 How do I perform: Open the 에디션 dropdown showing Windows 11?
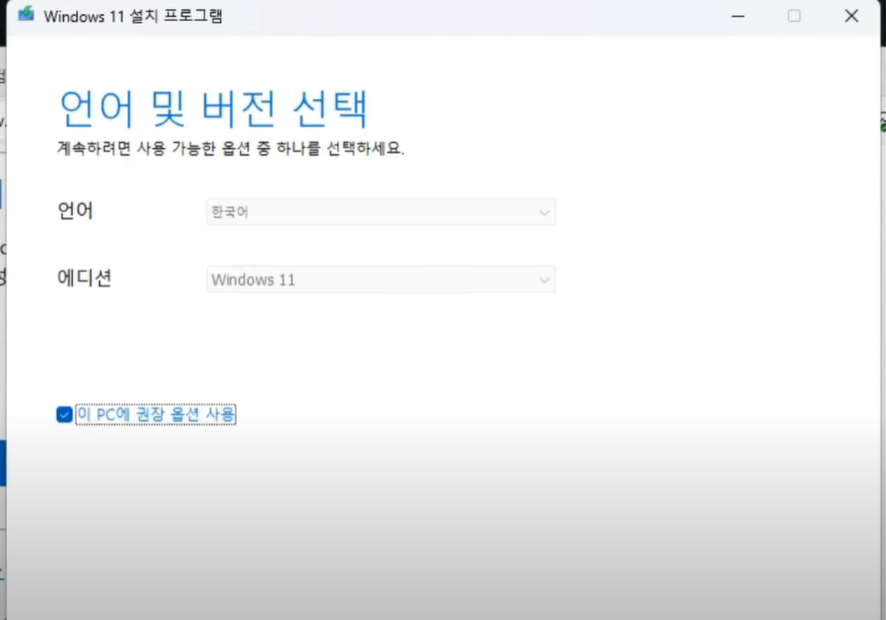[x=380, y=279]
